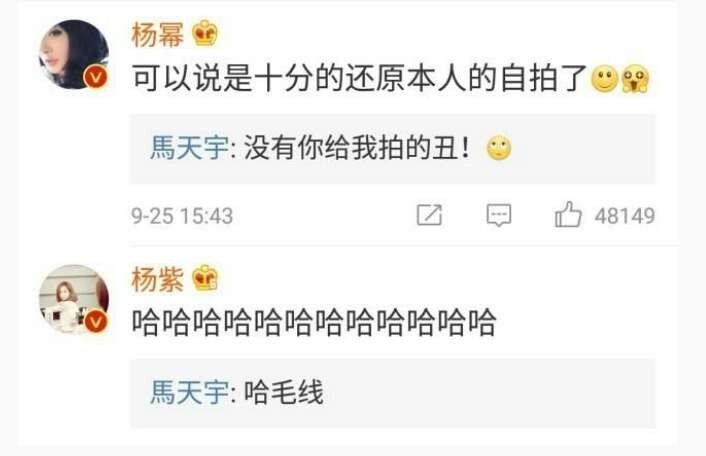This screenshot has height=456, width=706.
Task: Share 杨幂's comment with the forward icon
Action: point(429,215)
